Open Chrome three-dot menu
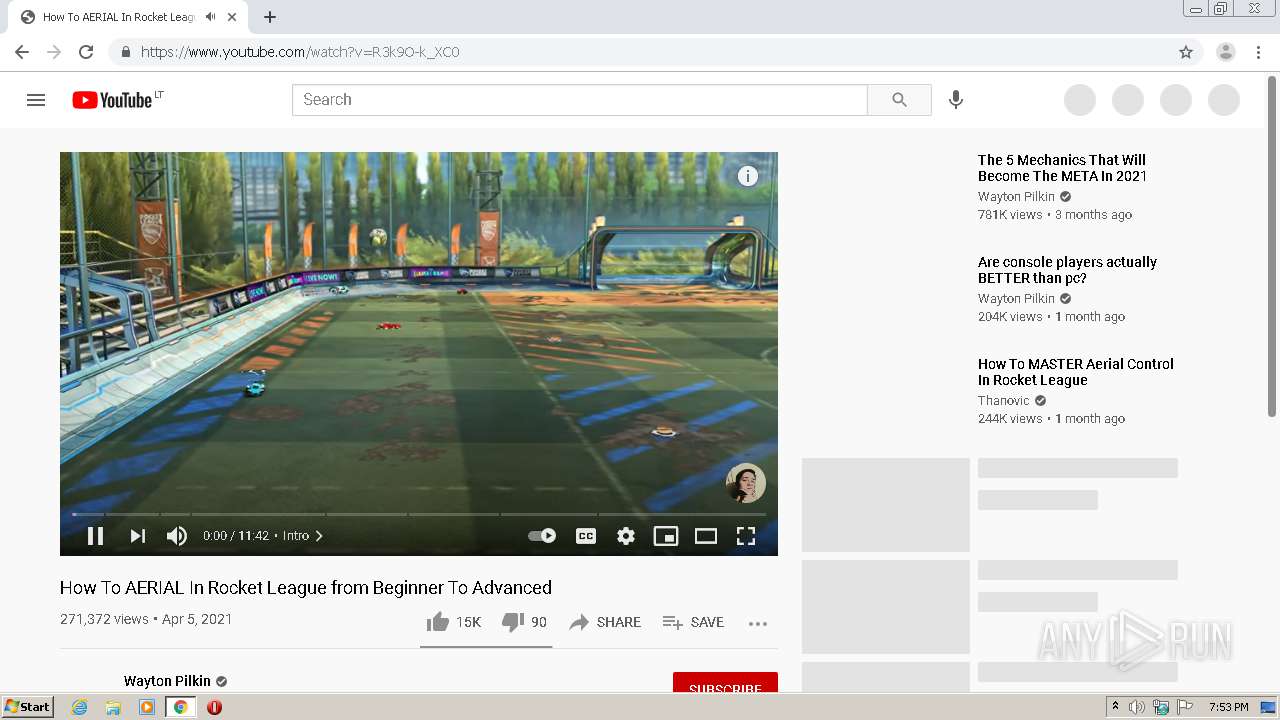1280x720 pixels. (1259, 52)
